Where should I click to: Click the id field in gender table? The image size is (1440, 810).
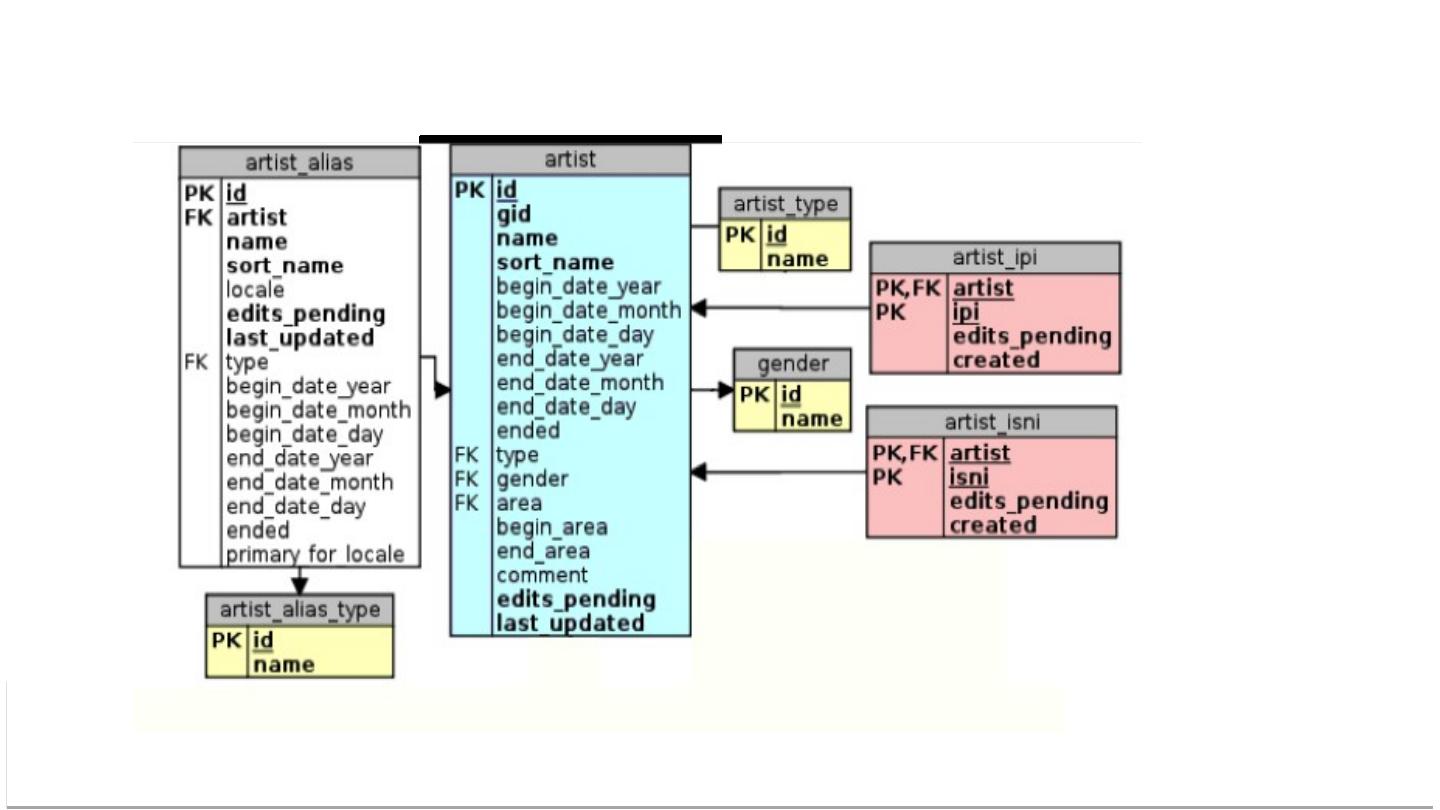click(x=791, y=395)
